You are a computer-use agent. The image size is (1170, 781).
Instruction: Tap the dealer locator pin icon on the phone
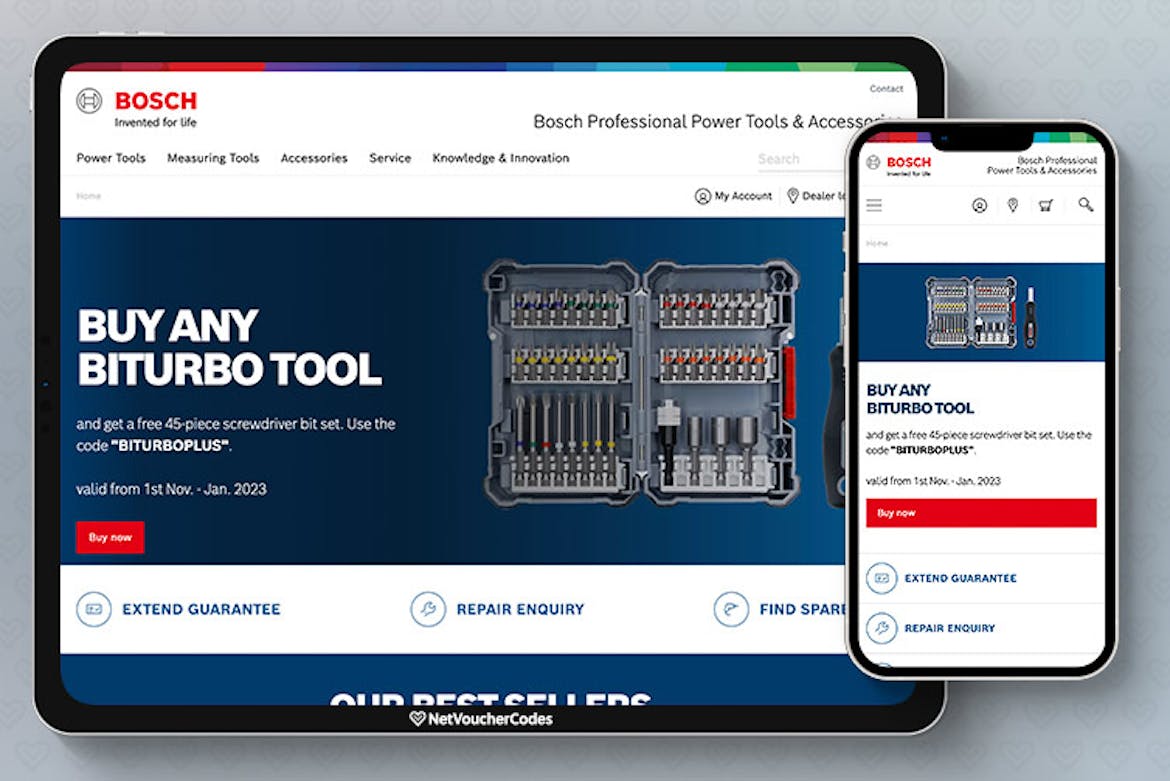(x=1011, y=205)
